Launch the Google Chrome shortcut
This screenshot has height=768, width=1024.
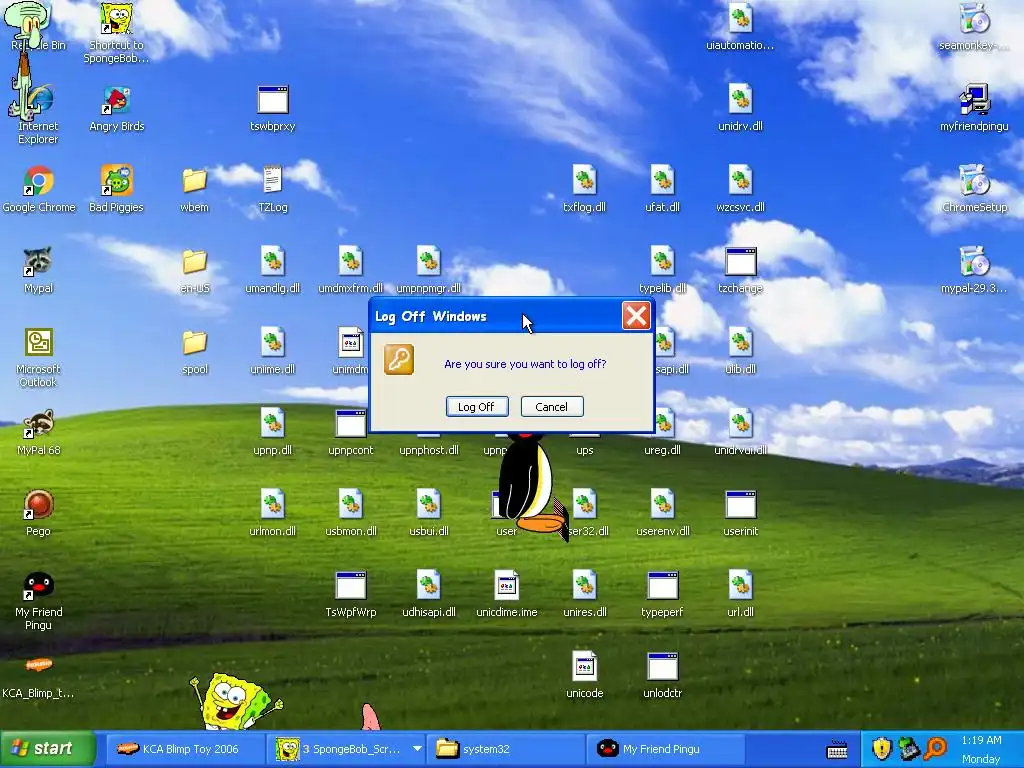click(39, 189)
